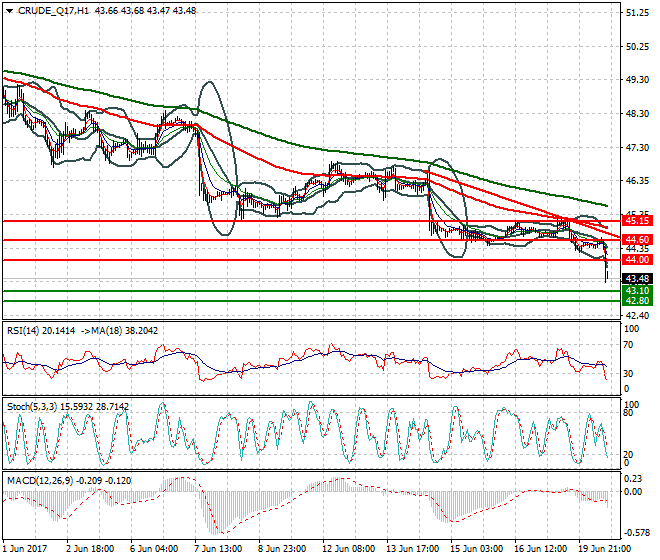
Task: Click the 51.25 price scale value
Action: click(x=637, y=13)
